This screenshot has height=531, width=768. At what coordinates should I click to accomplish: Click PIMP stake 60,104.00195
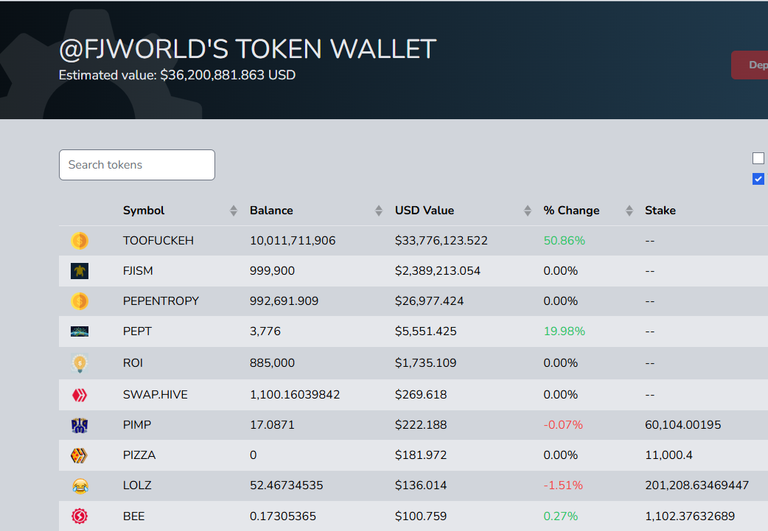pyautogui.click(x=683, y=425)
